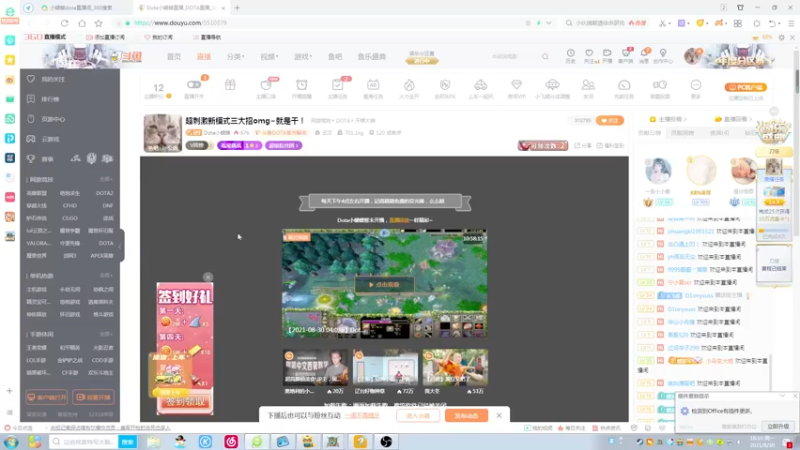This screenshot has width=800, height=450.
Task: Bookmark the page with the star icon
Action: click(x=98, y=23)
